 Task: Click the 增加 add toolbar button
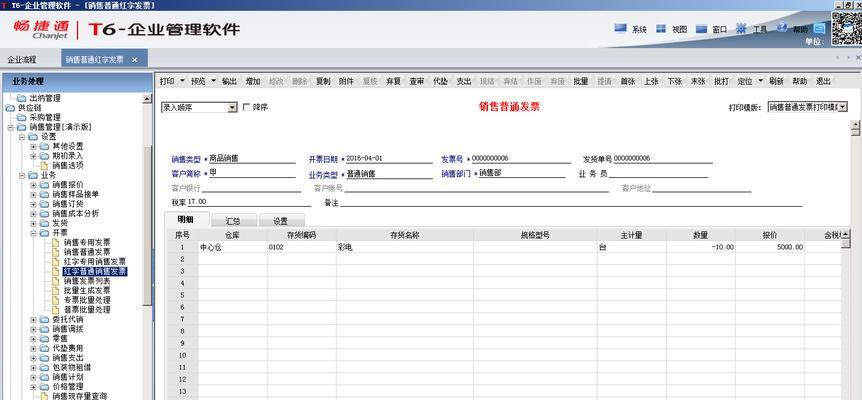coord(253,81)
